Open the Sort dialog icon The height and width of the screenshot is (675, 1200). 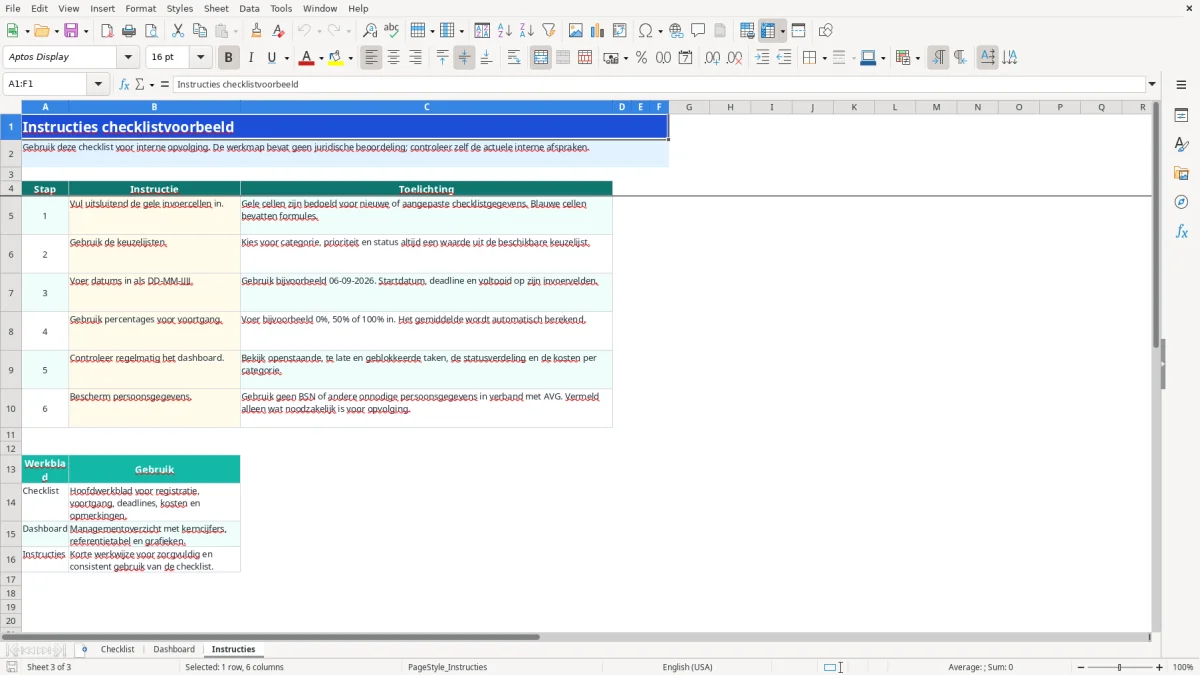point(482,31)
